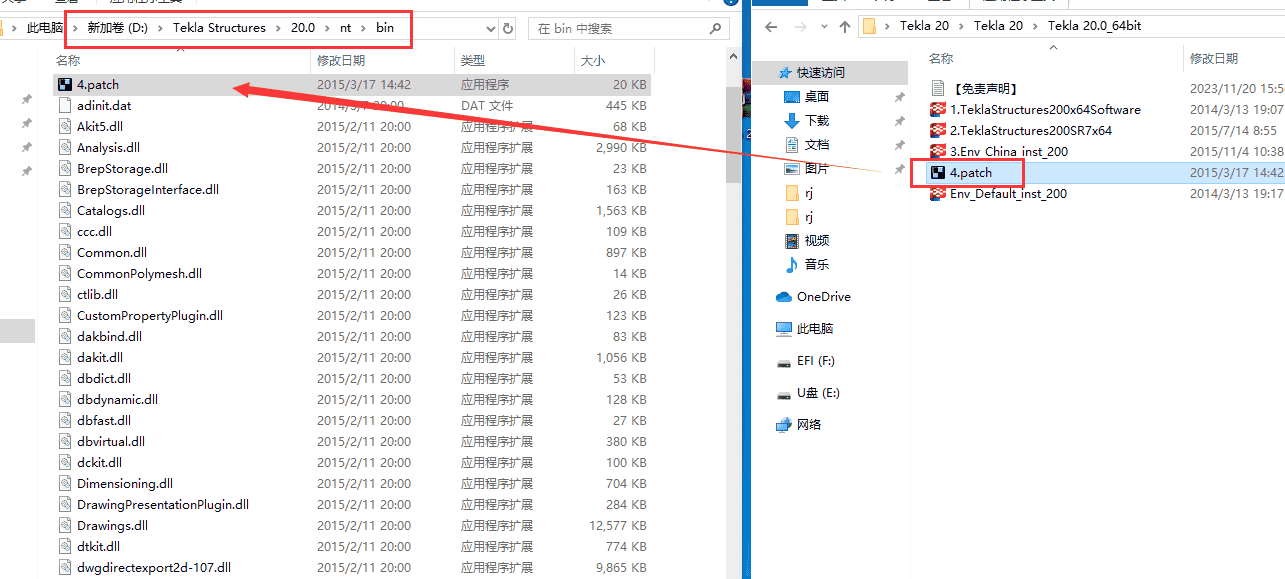The height and width of the screenshot is (579, 1285).
Task: Select Catalogs.dll in the bin folder
Action: (111, 210)
